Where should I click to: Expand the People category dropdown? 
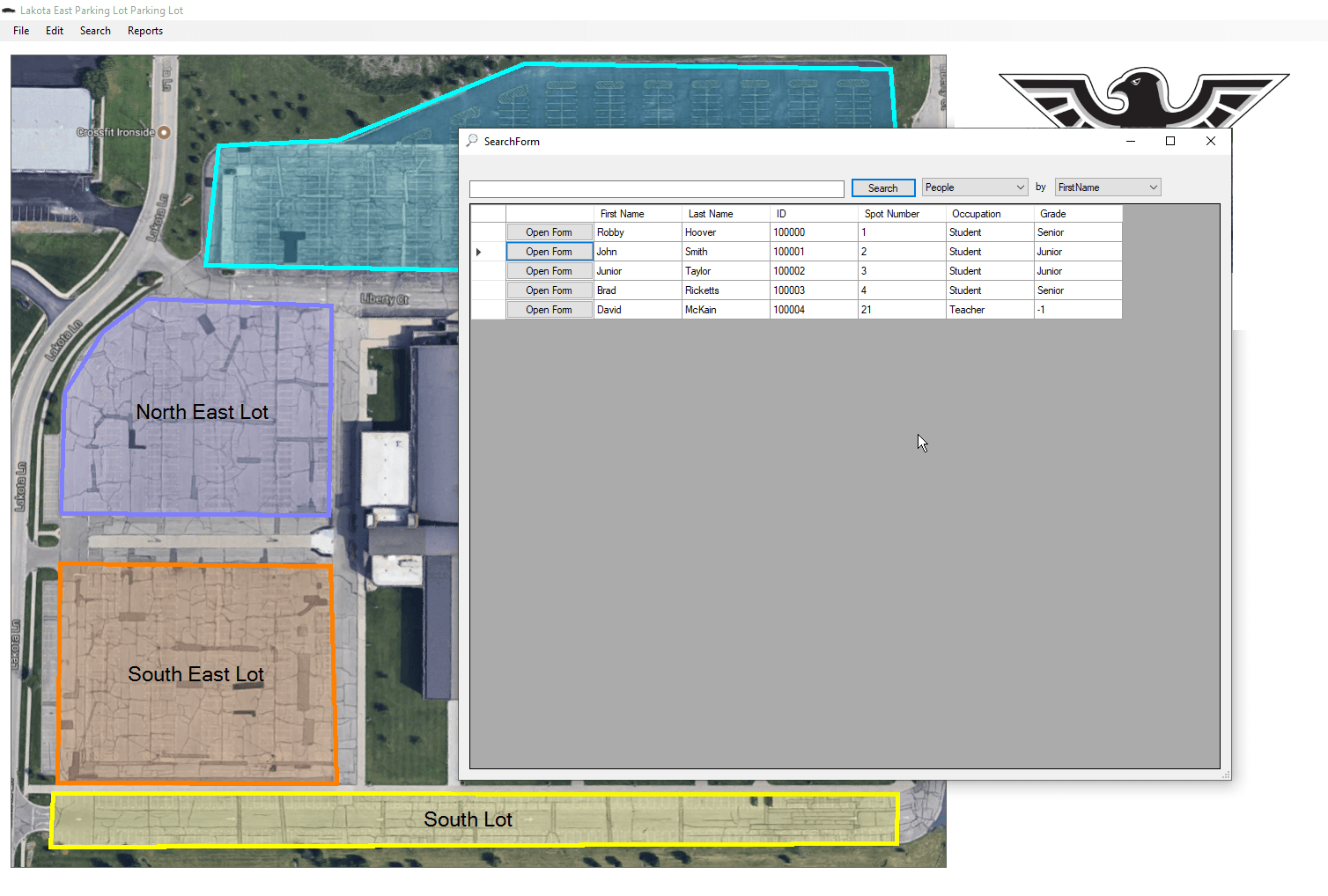pyautogui.click(x=975, y=187)
